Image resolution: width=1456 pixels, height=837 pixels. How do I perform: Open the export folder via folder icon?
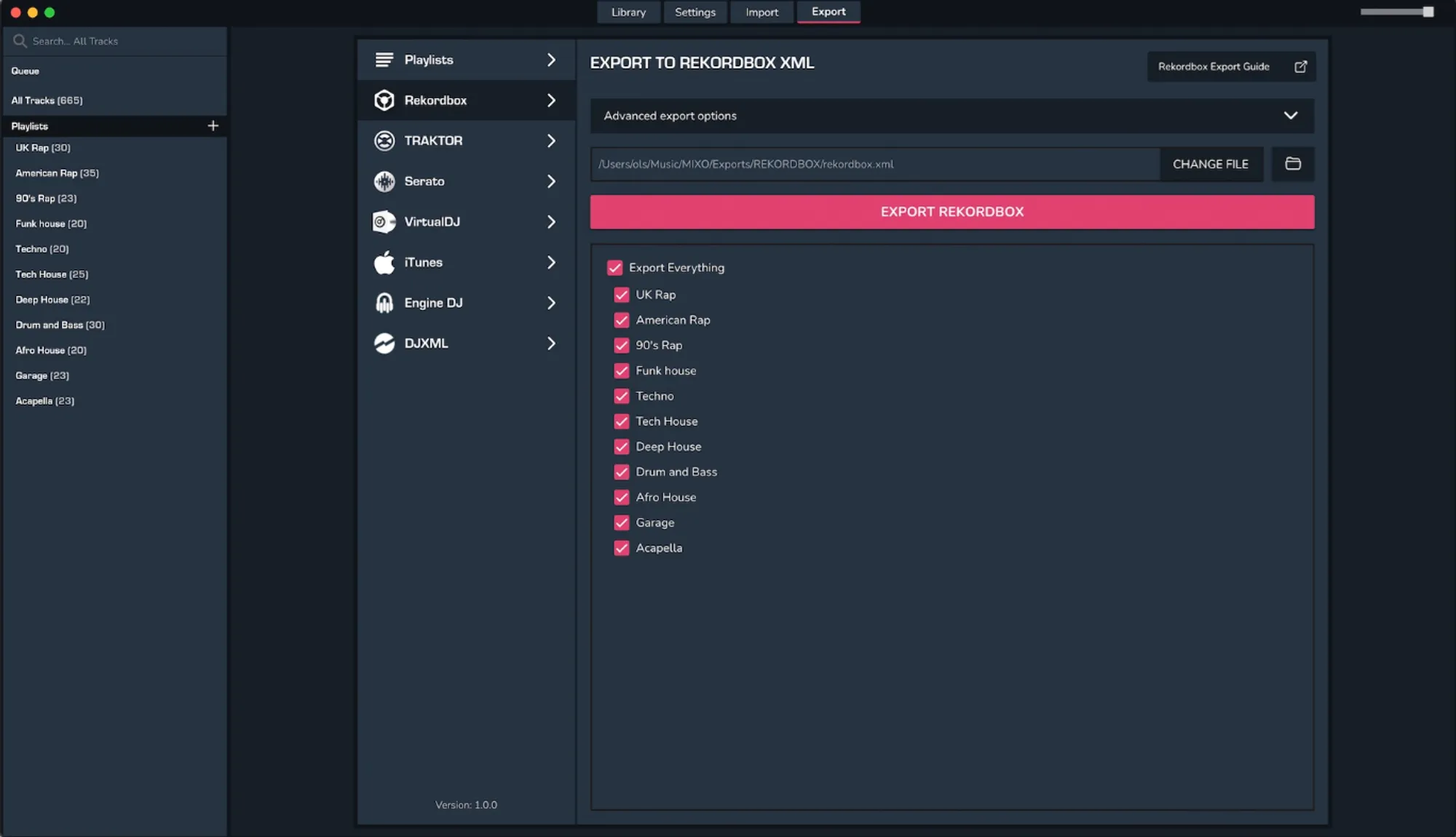(x=1293, y=164)
